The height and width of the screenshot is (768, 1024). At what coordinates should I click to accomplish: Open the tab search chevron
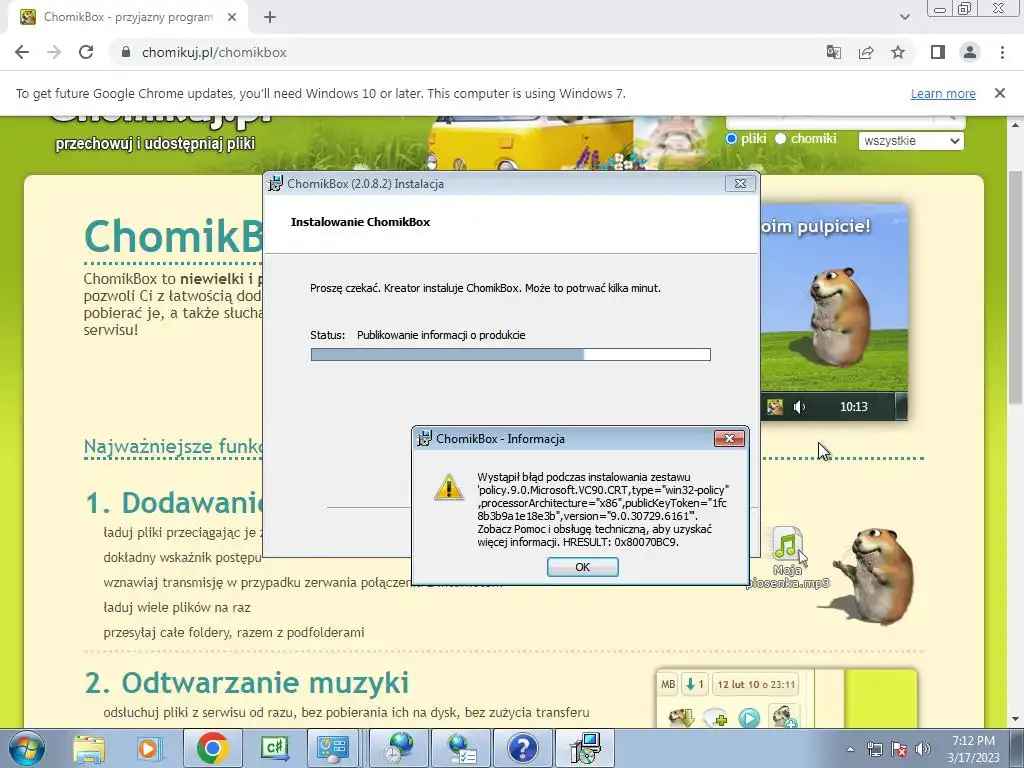pos(904,17)
